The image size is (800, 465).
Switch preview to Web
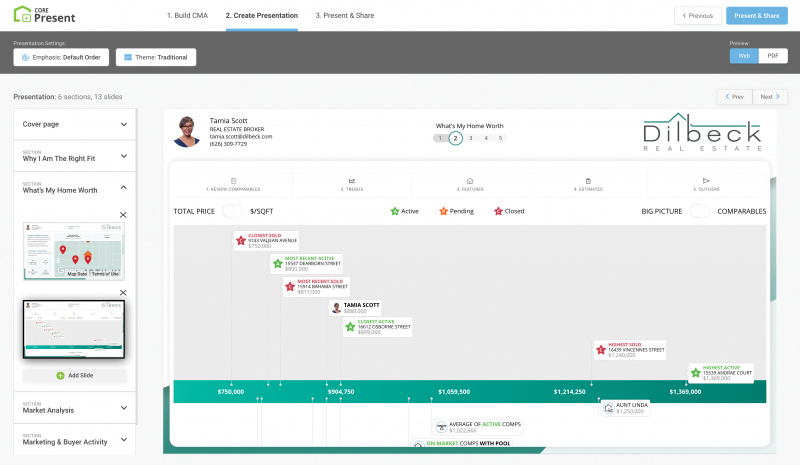(x=744, y=56)
